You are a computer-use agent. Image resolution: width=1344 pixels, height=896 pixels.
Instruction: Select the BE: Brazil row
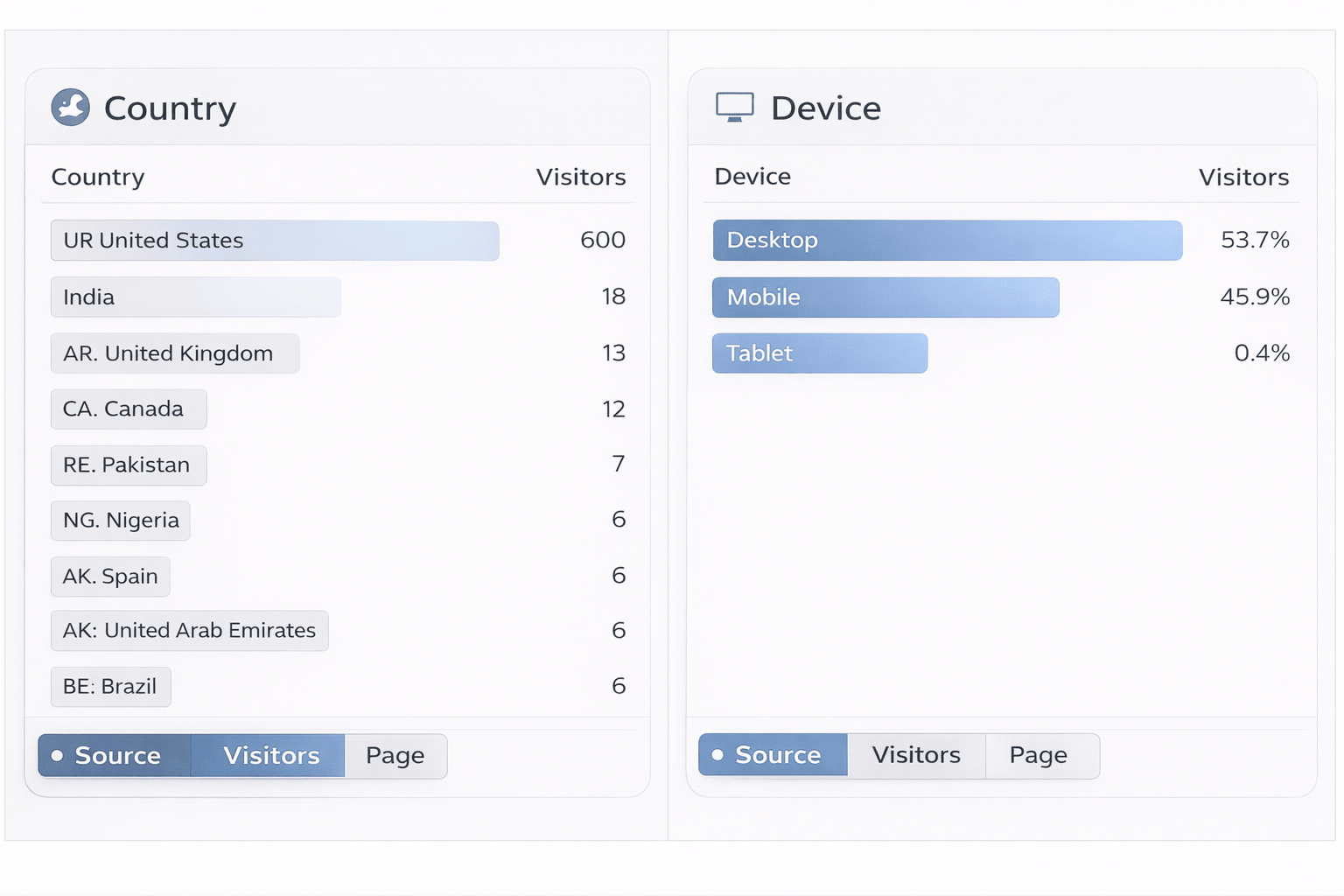[x=110, y=687]
